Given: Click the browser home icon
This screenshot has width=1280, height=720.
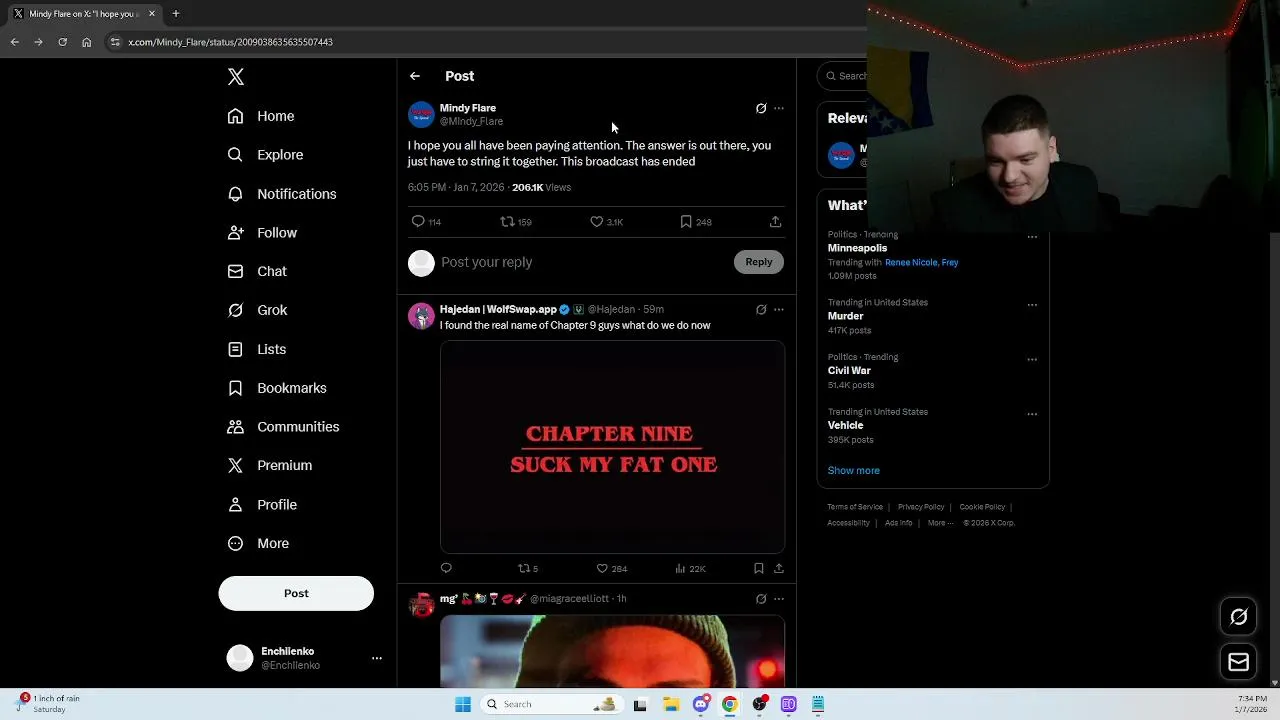Looking at the screenshot, I should tap(87, 42).
